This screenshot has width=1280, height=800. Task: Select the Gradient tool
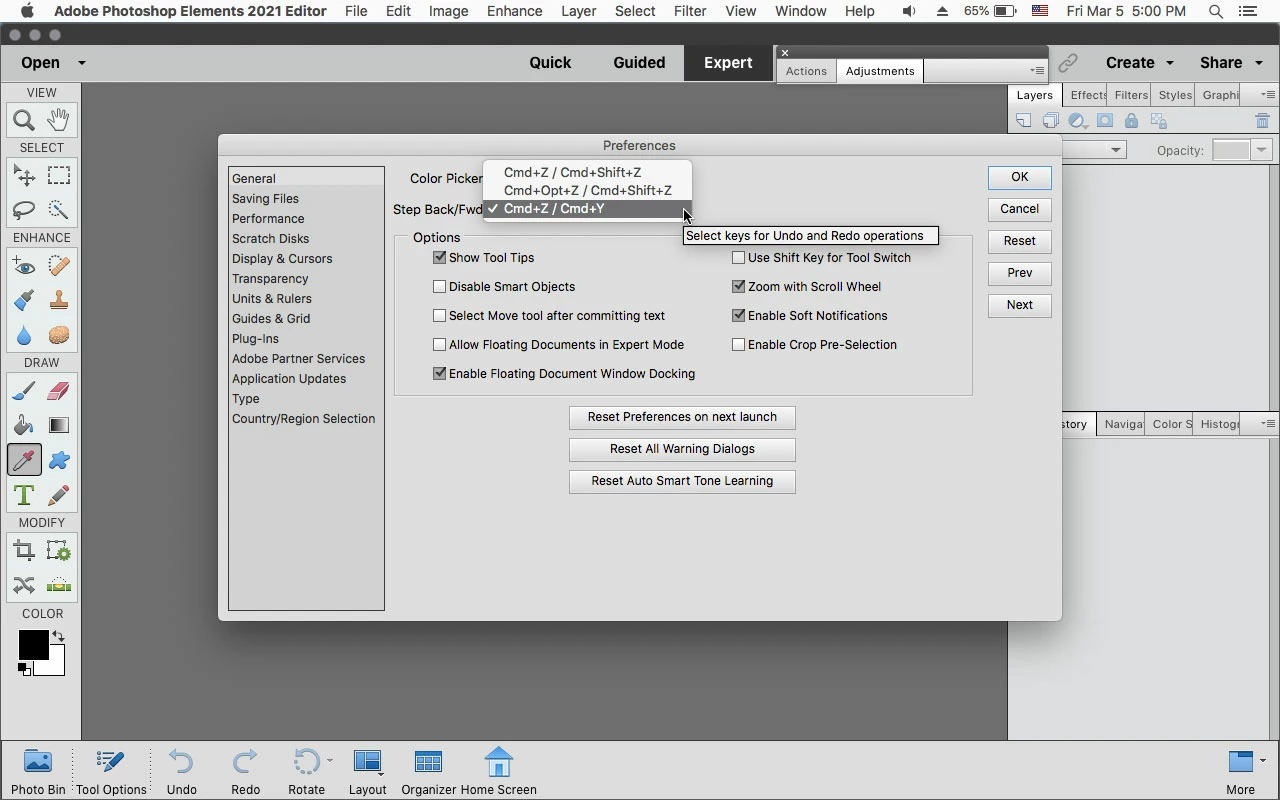coord(59,425)
